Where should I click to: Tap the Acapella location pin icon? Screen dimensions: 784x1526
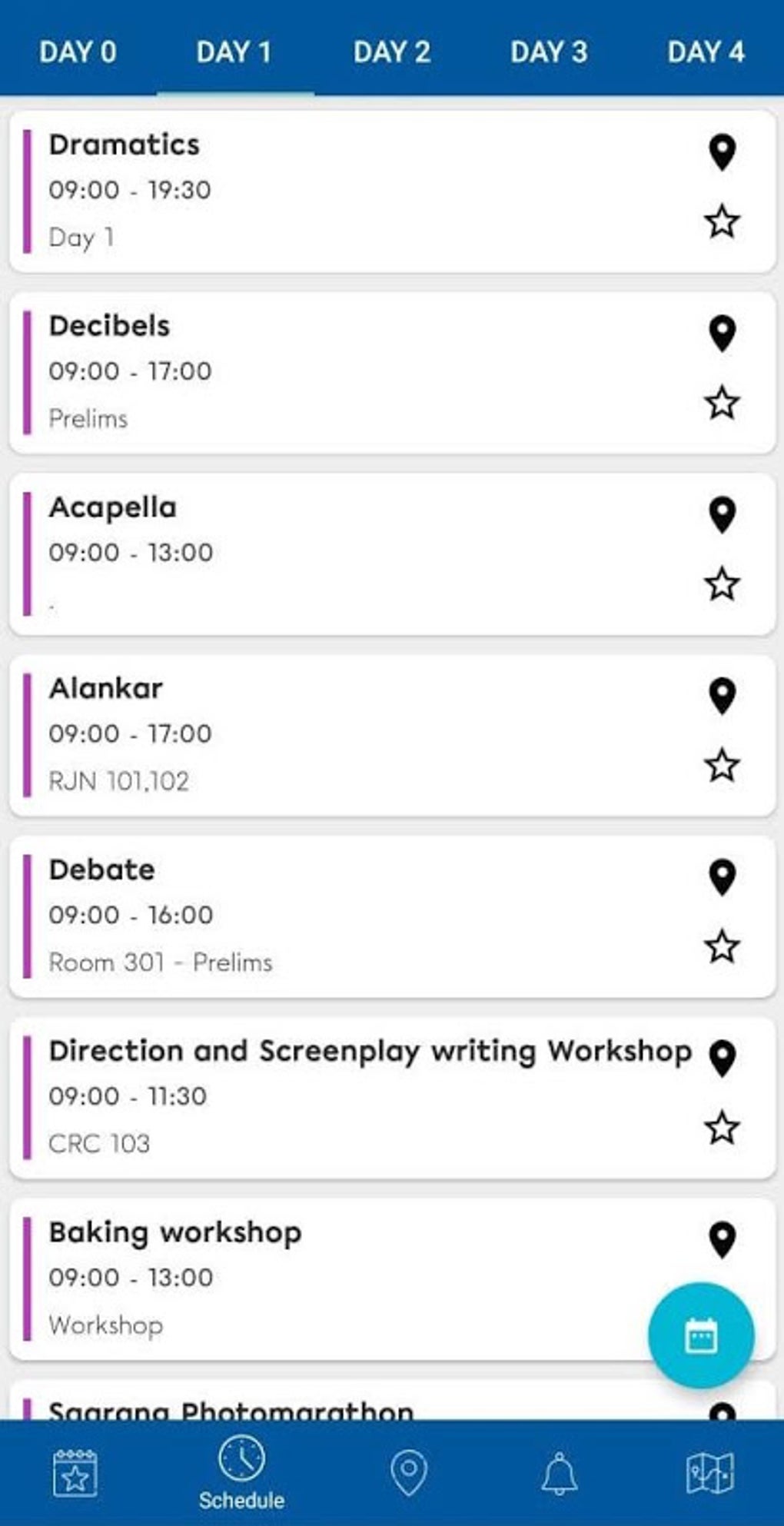[722, 515]
